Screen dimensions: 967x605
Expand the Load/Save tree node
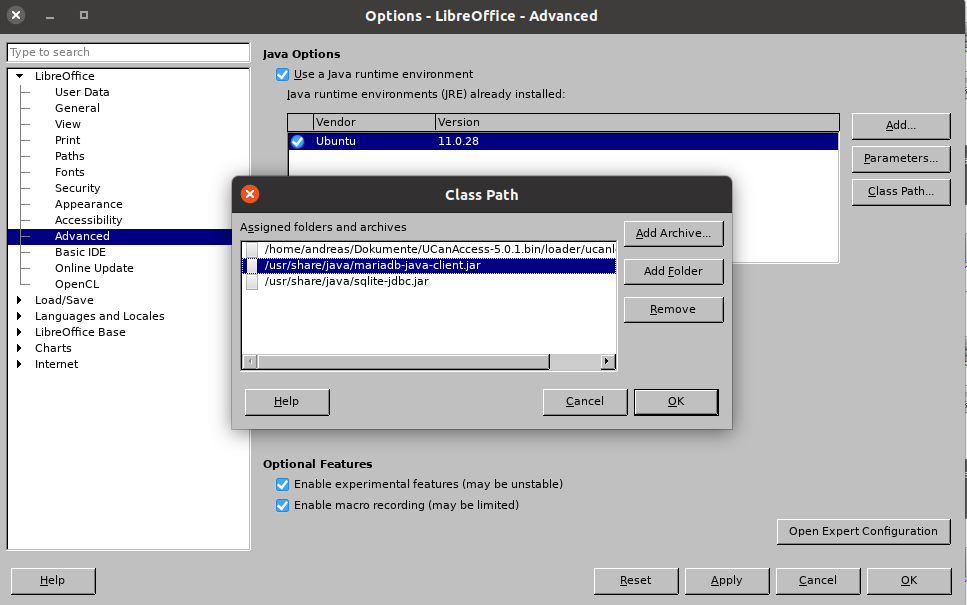(19, 300)
